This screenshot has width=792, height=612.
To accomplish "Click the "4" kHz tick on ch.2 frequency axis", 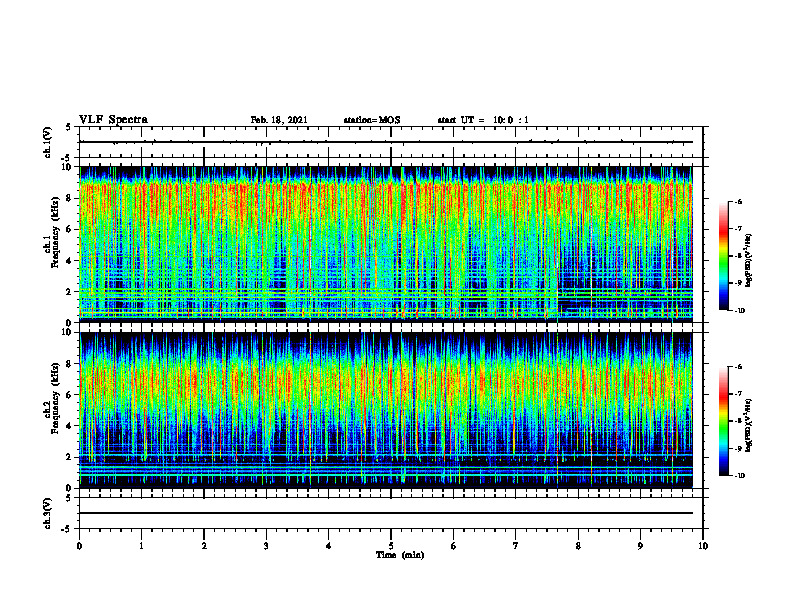I will (x=70, y=426).
